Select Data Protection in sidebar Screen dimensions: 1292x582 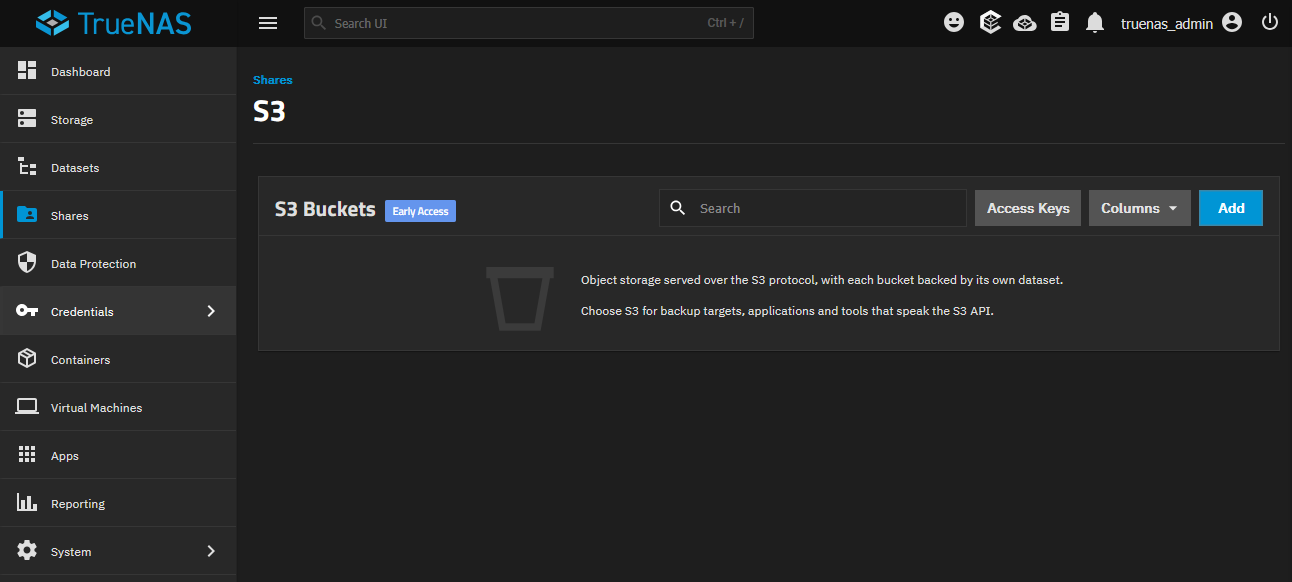(118, 263)
